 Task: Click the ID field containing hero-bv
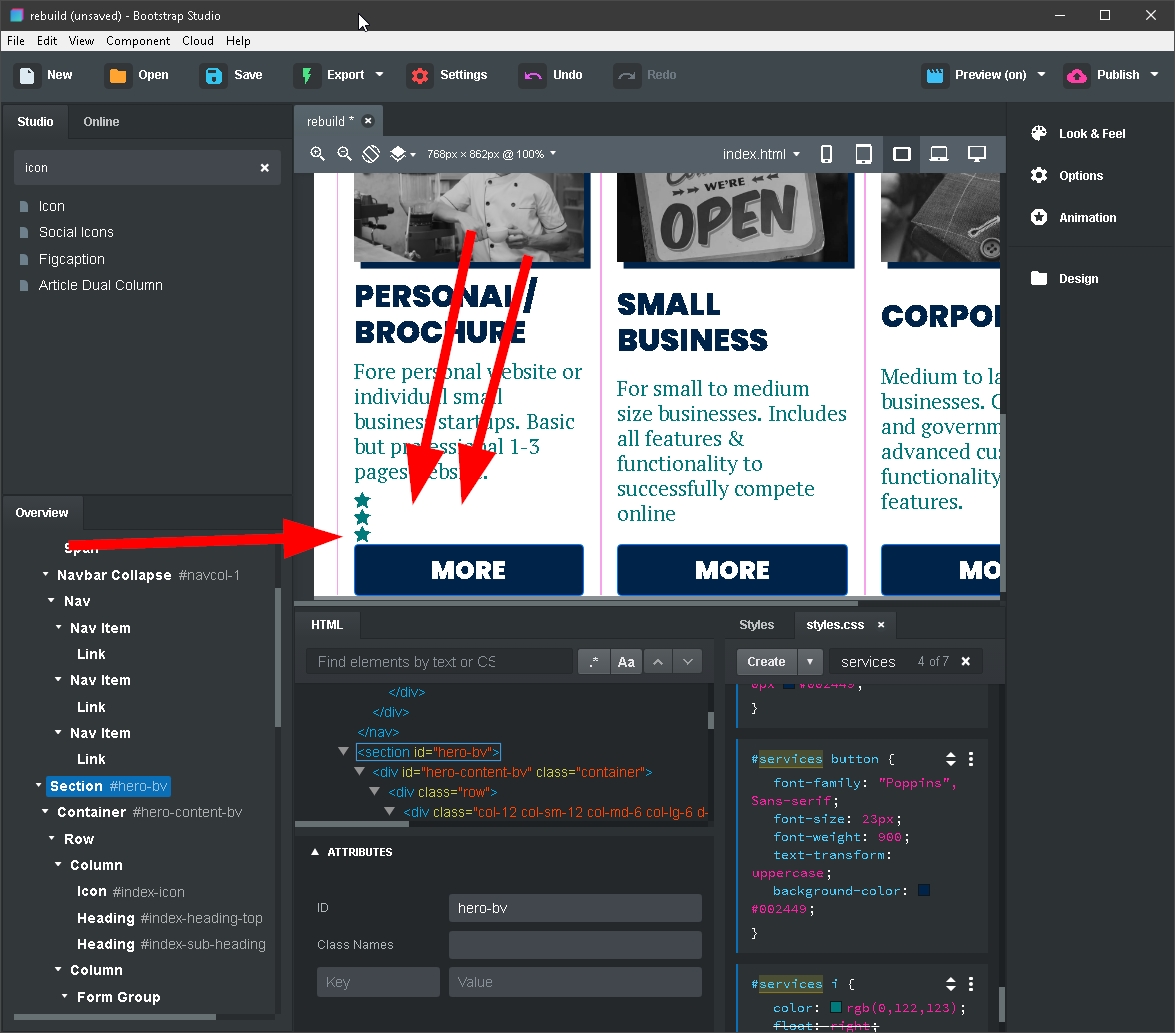(x=575, y=908)
